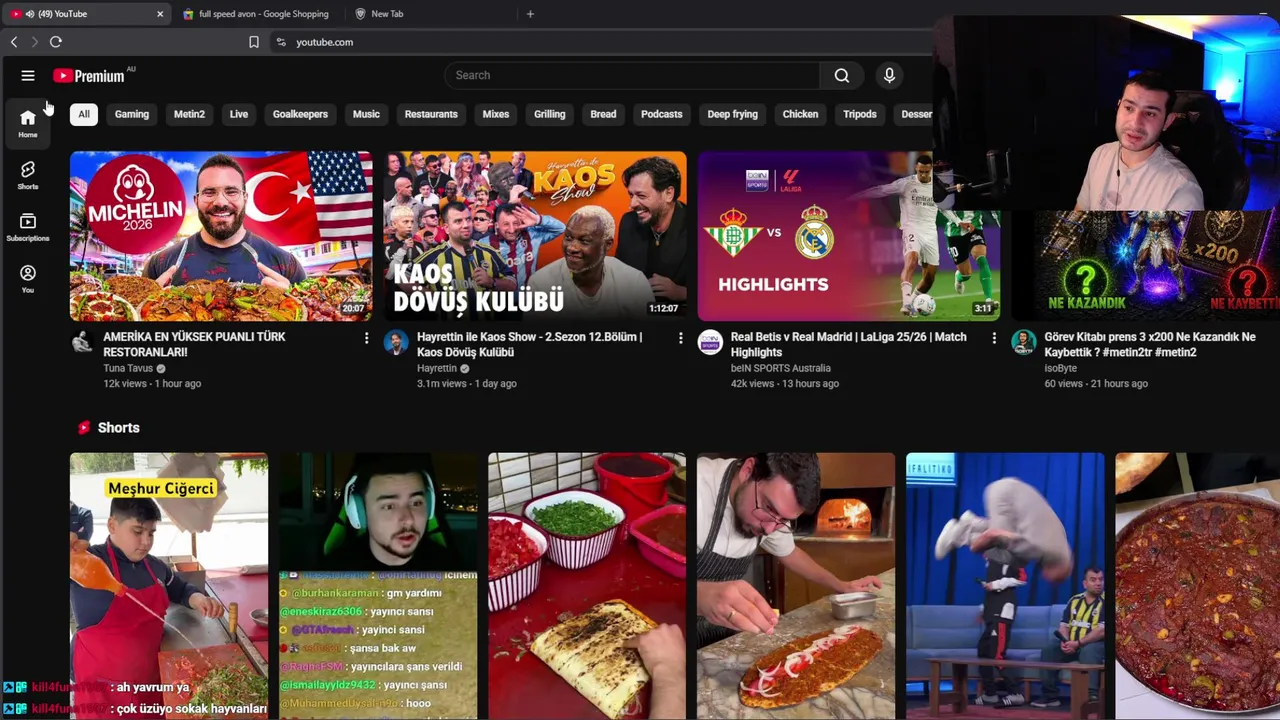Open the Ne Kazandık Metin2 thumbnail
This screenshot has width=1280, height=720.
pyautogui.click(x=1146, y=266)
